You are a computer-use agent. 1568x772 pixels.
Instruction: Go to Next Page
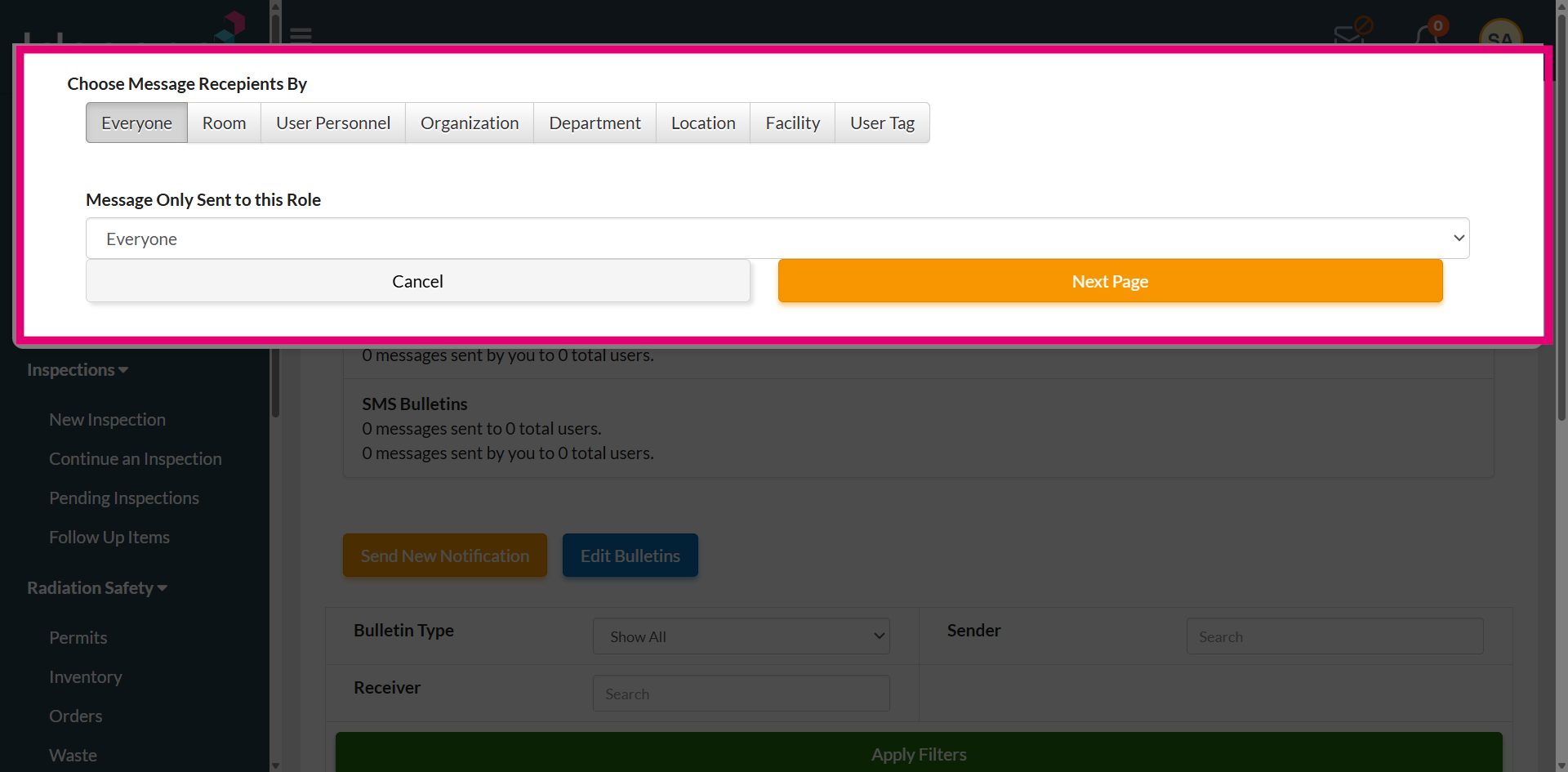pos(1110,281)
